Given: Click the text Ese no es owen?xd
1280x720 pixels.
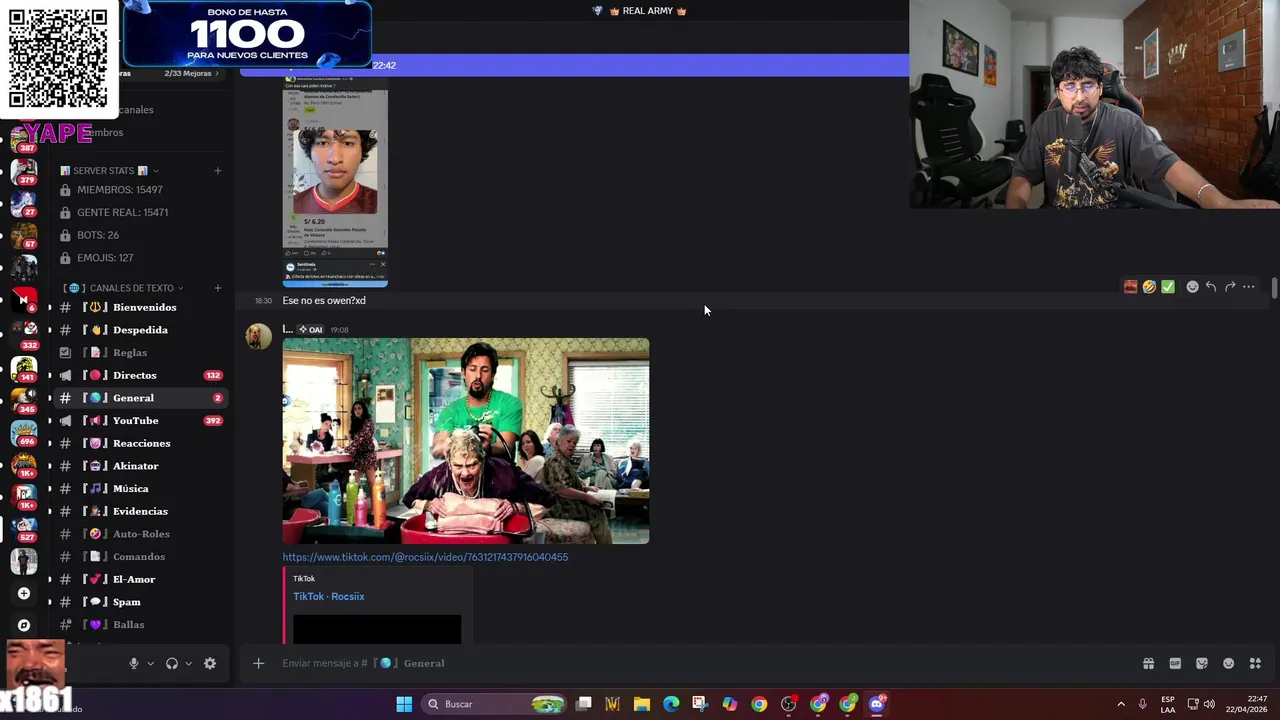Looking at the screenshot, I should pyautogui.click(x=324, y=300).
